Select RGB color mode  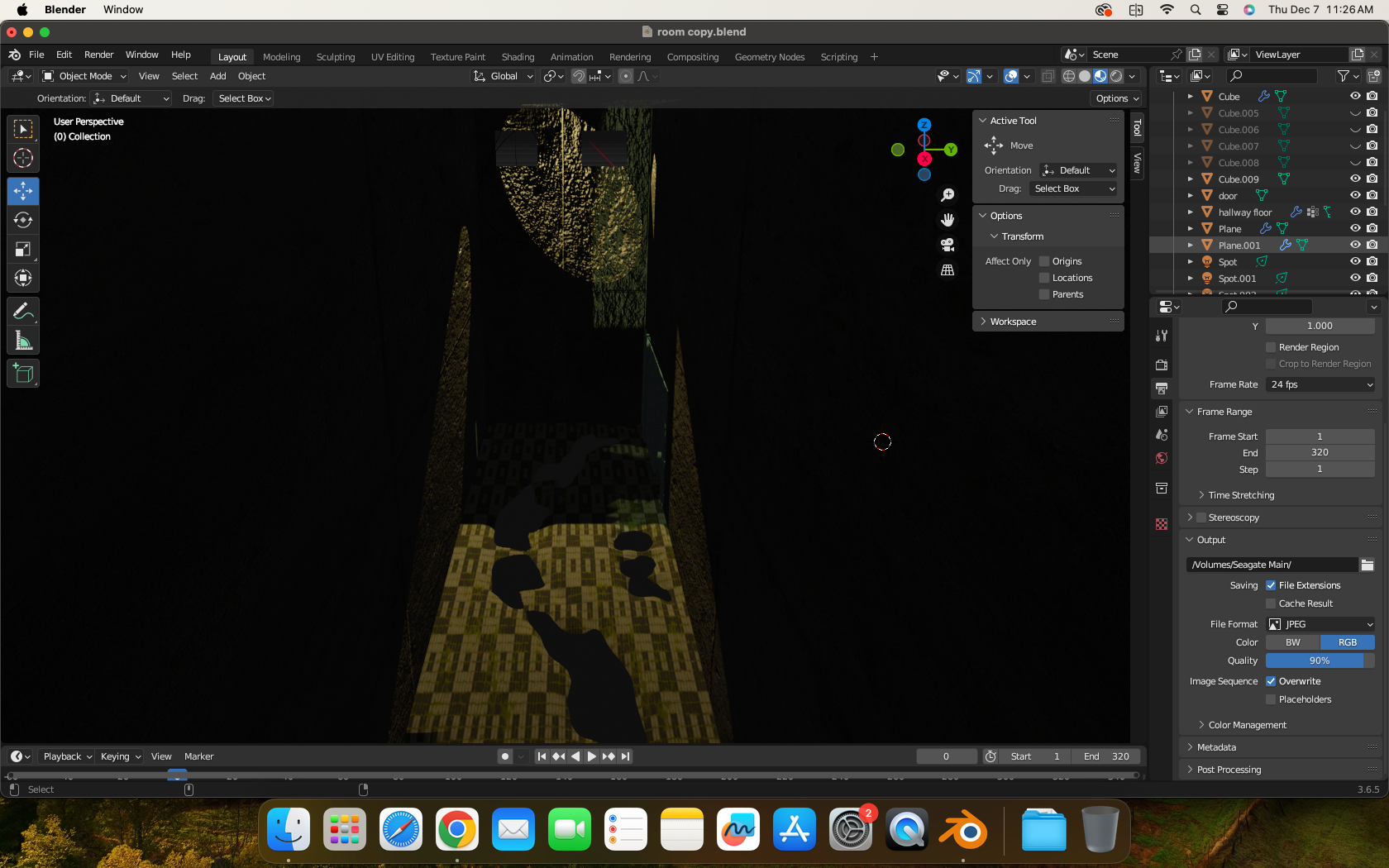pos(1348,642)
